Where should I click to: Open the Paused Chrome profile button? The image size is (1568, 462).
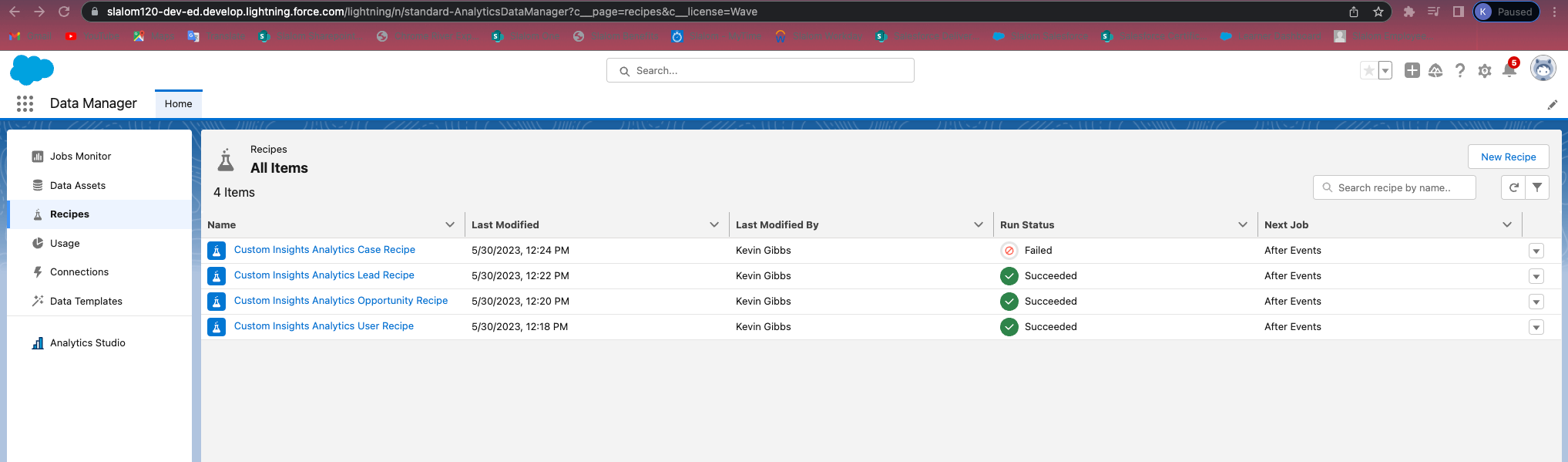pyautogui.click(x=1506, y=12)
